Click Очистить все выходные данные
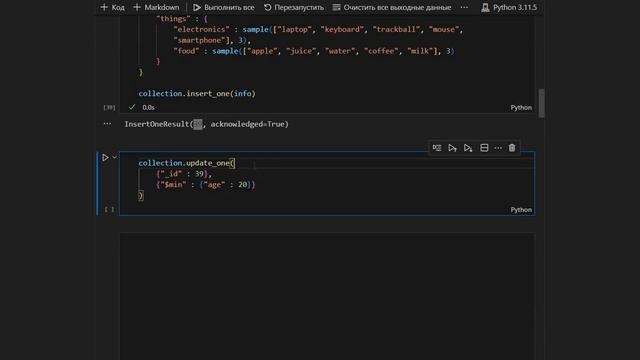The width and height of the screenshot is (640, 360). (392, 7)
